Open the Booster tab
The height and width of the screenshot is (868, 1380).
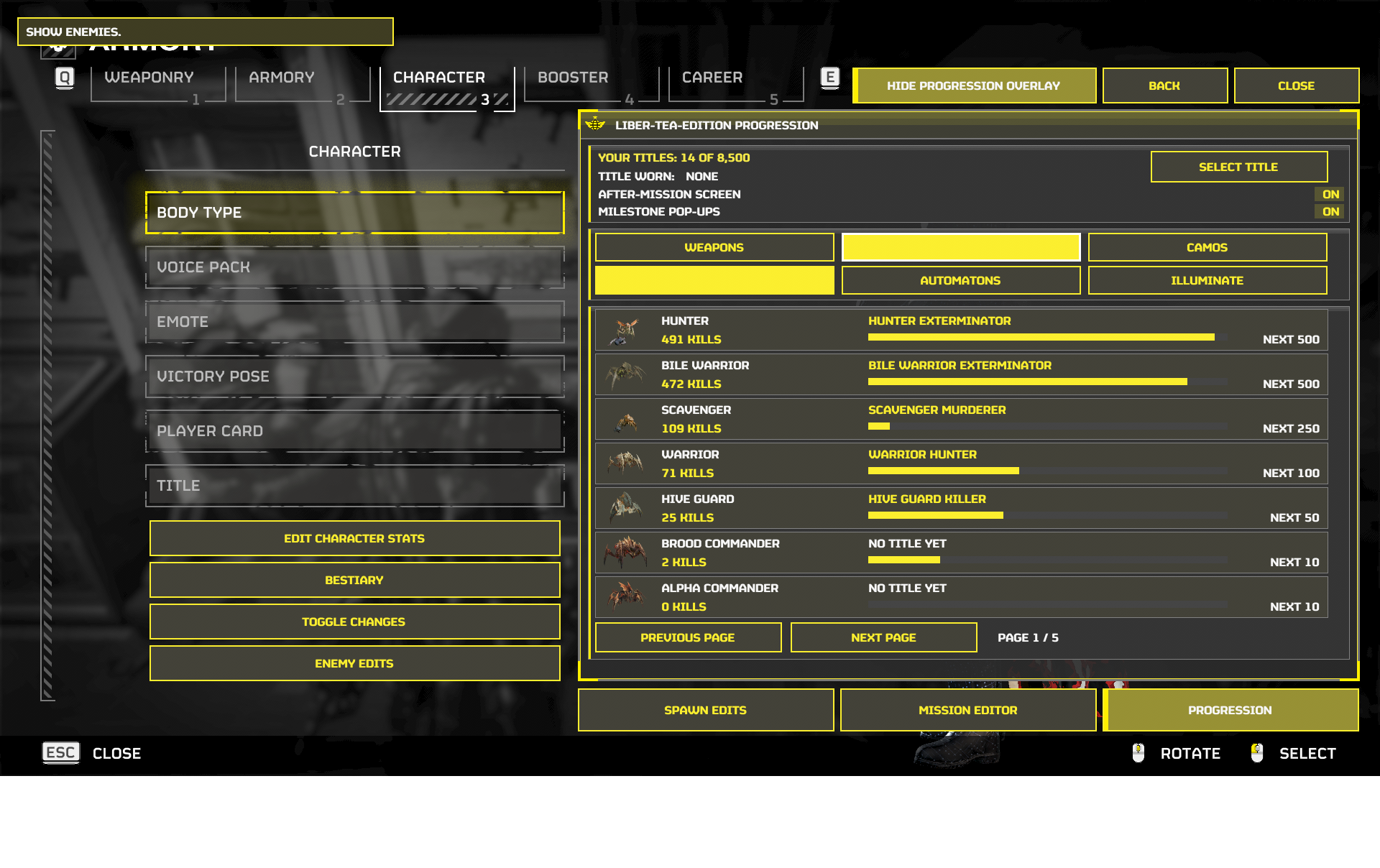pyautogui.click(x=592, y=85)
